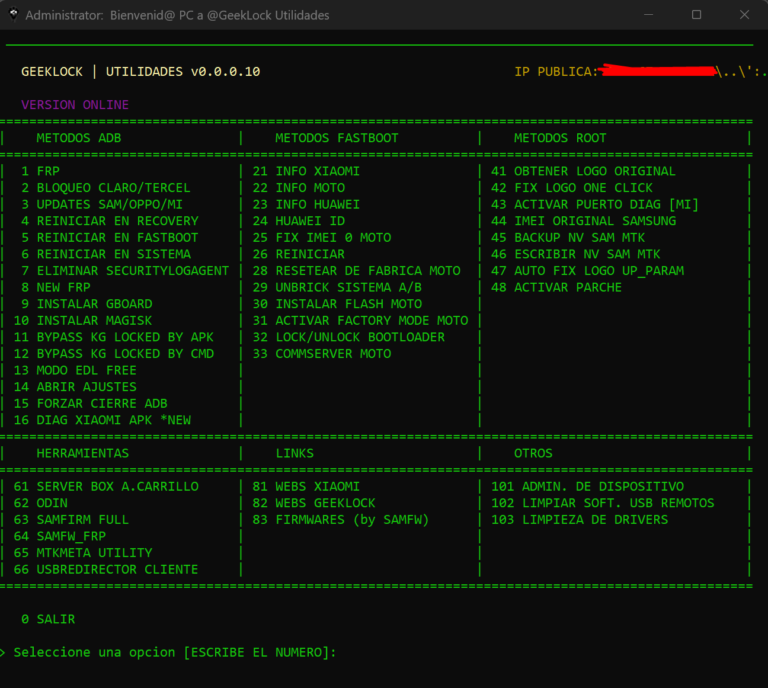Screen dimensions: 768x688
Task: Click the '0 SALIR' exit option
Action: [x=48, y=620]
